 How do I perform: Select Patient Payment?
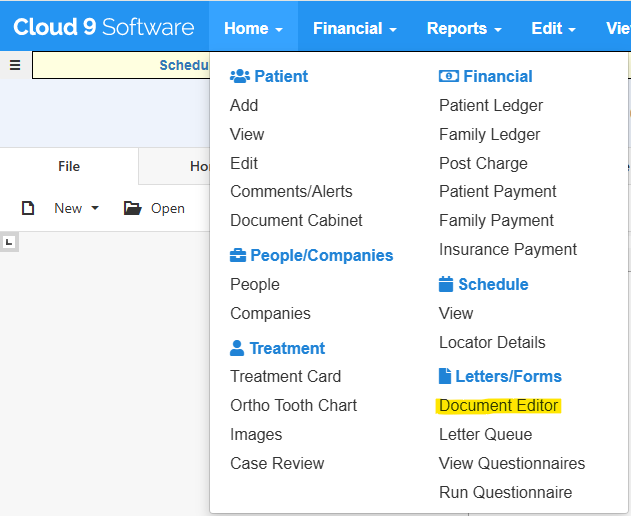click(x=497, y=192)
